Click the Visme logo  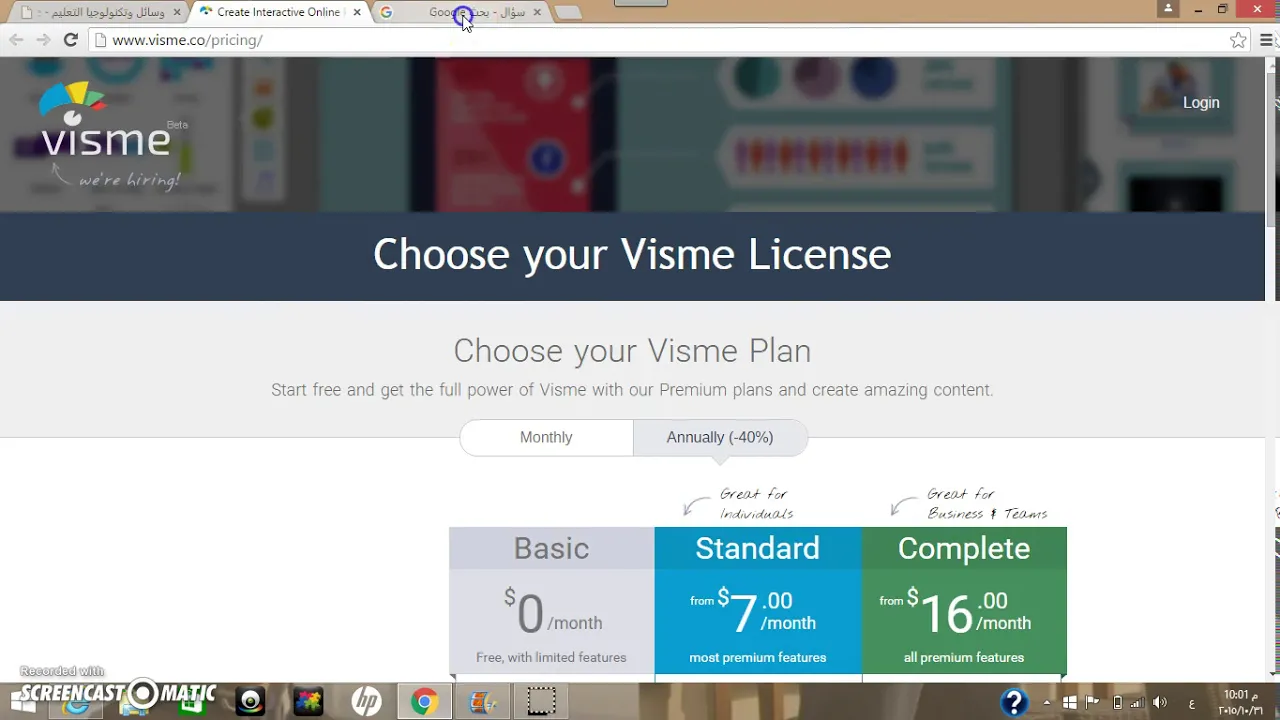[x=105, y=120]
